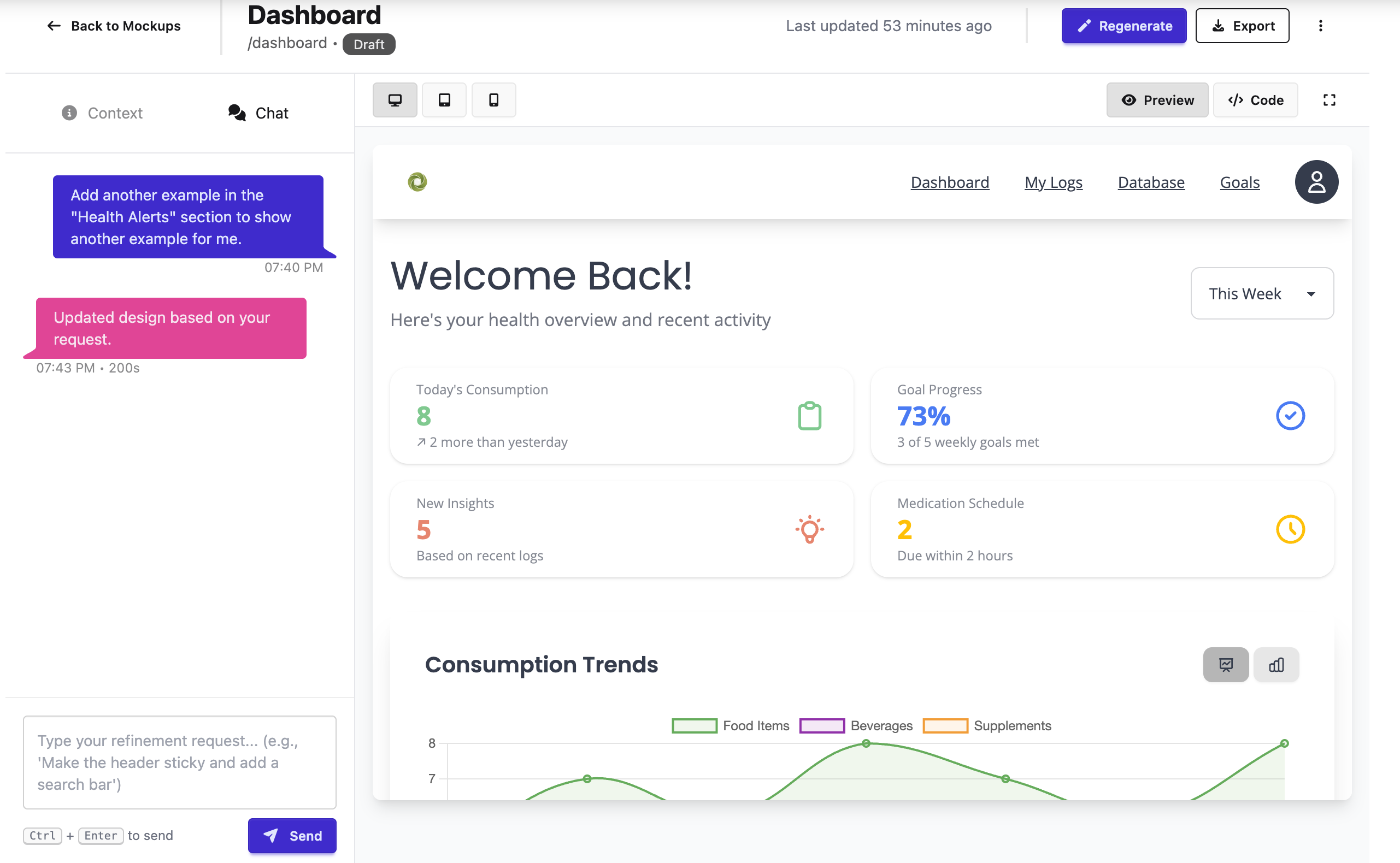Open the This Week dropdown
1400x863 pixels.
(1262, 293)
